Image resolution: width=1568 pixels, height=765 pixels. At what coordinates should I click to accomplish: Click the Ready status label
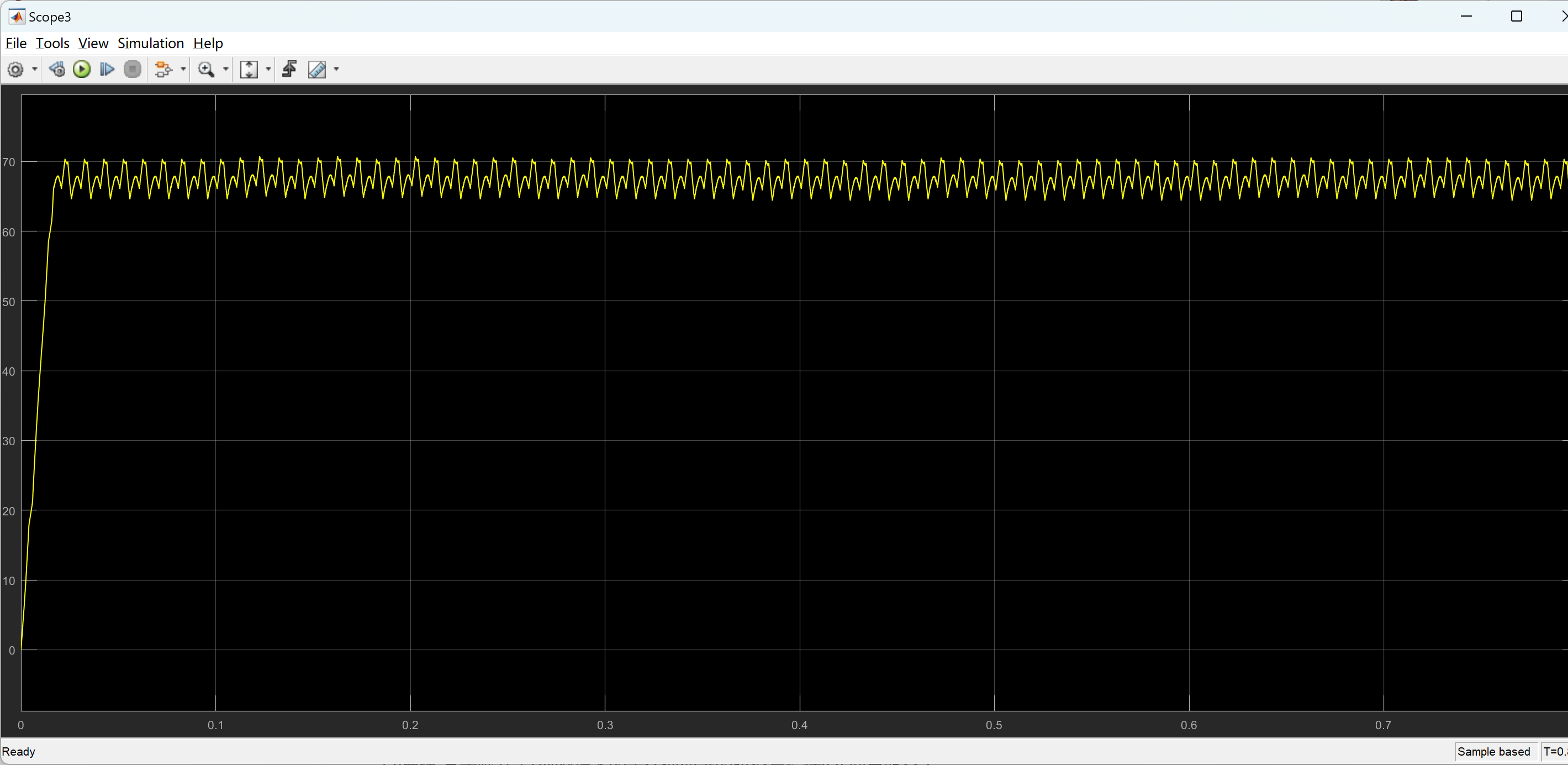tap(19, 751)
